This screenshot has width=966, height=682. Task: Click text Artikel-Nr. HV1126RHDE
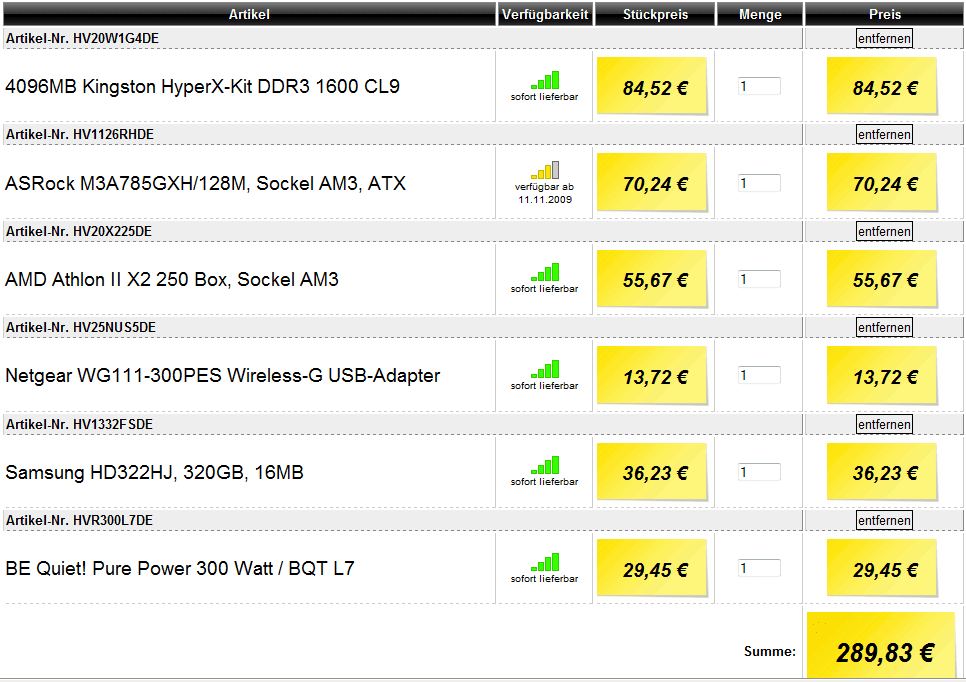(x=80, y=134)
